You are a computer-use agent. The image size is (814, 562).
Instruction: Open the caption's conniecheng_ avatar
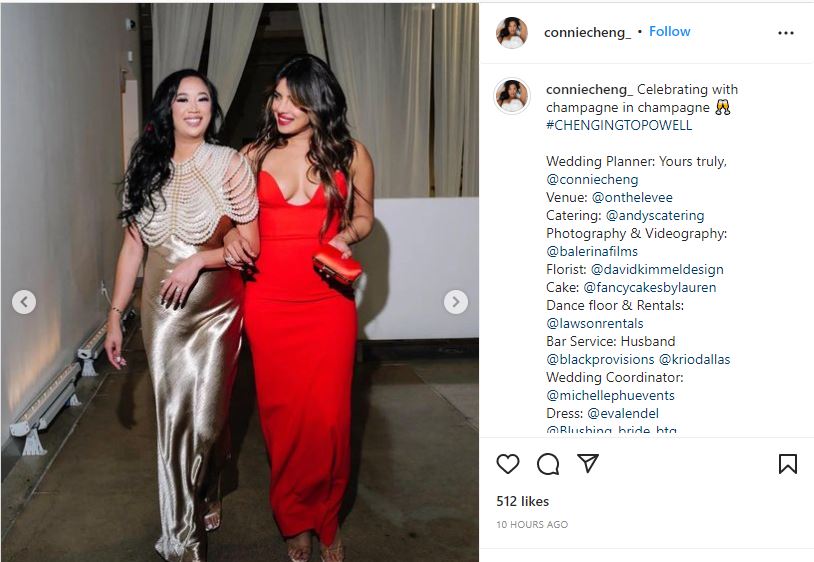(512, 96)
